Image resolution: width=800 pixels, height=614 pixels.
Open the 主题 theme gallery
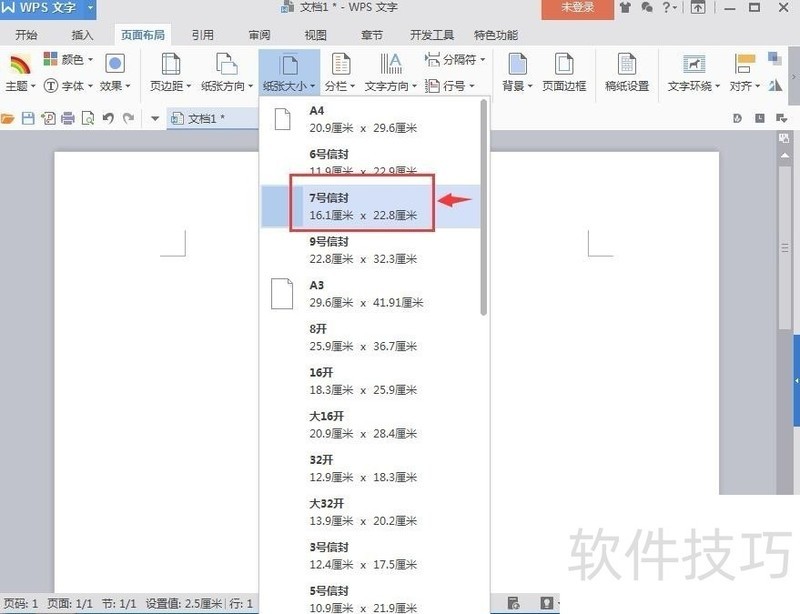point(20,73)
